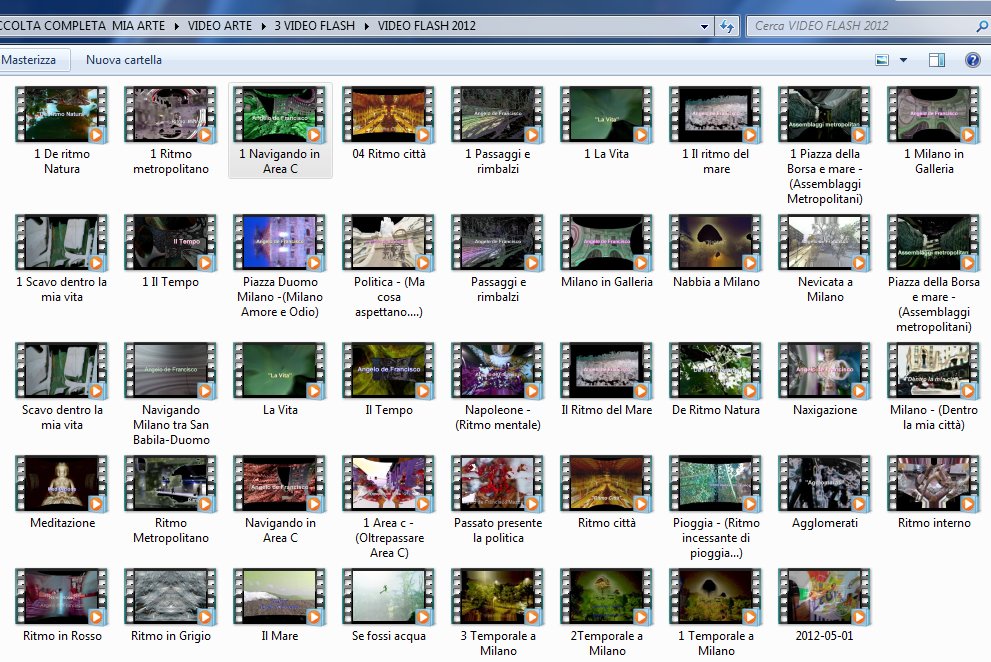Click the search magnifier icon
The width and height of the screenshot is (991, 662).
981,26
